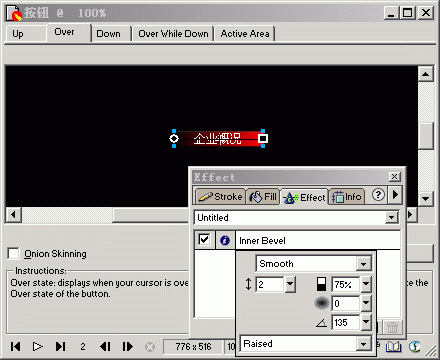
Task: Switch to the Down state tab
Action: click(108, 34)
